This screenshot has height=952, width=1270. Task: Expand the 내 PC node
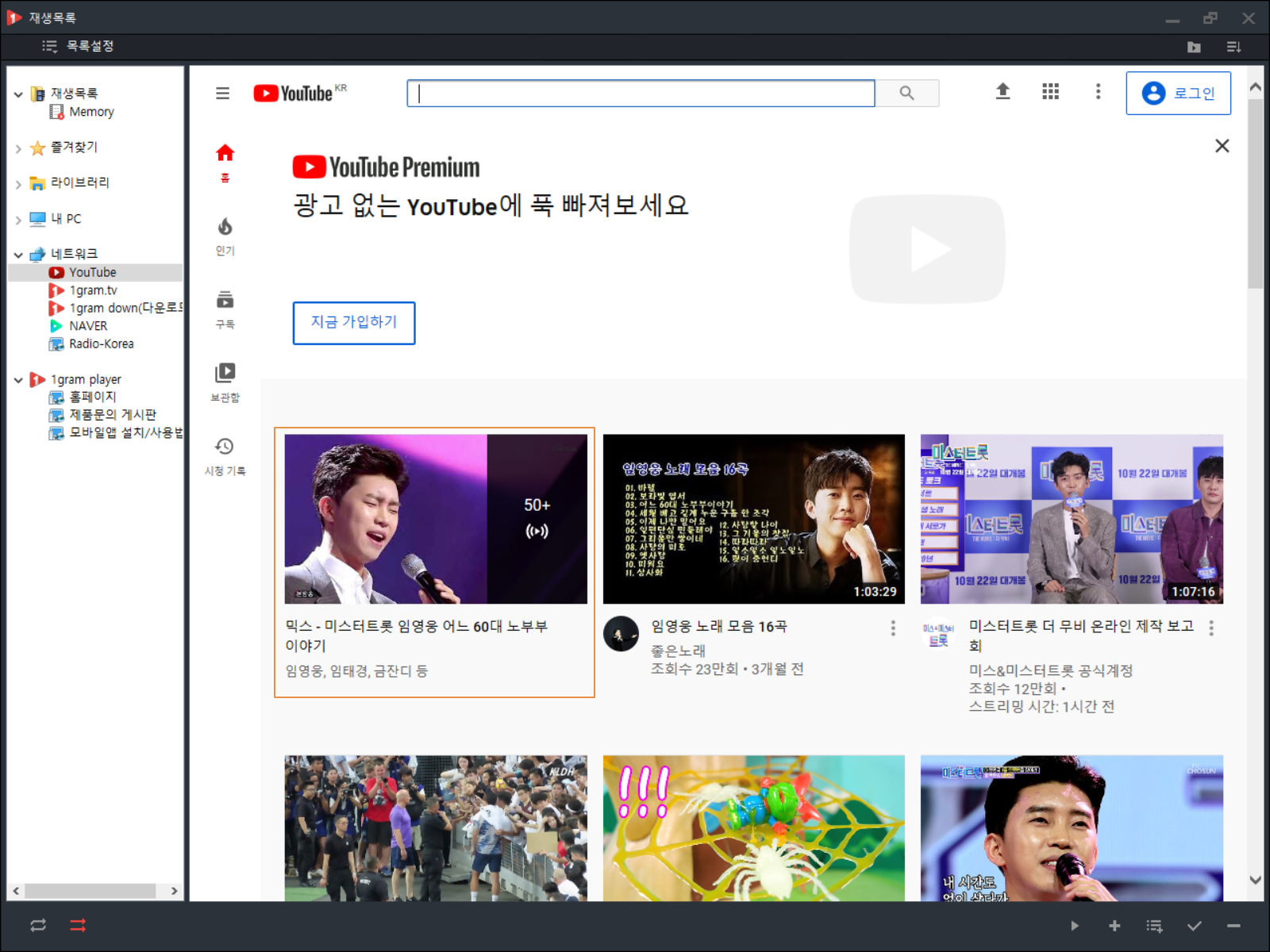[x=18, y=220]
